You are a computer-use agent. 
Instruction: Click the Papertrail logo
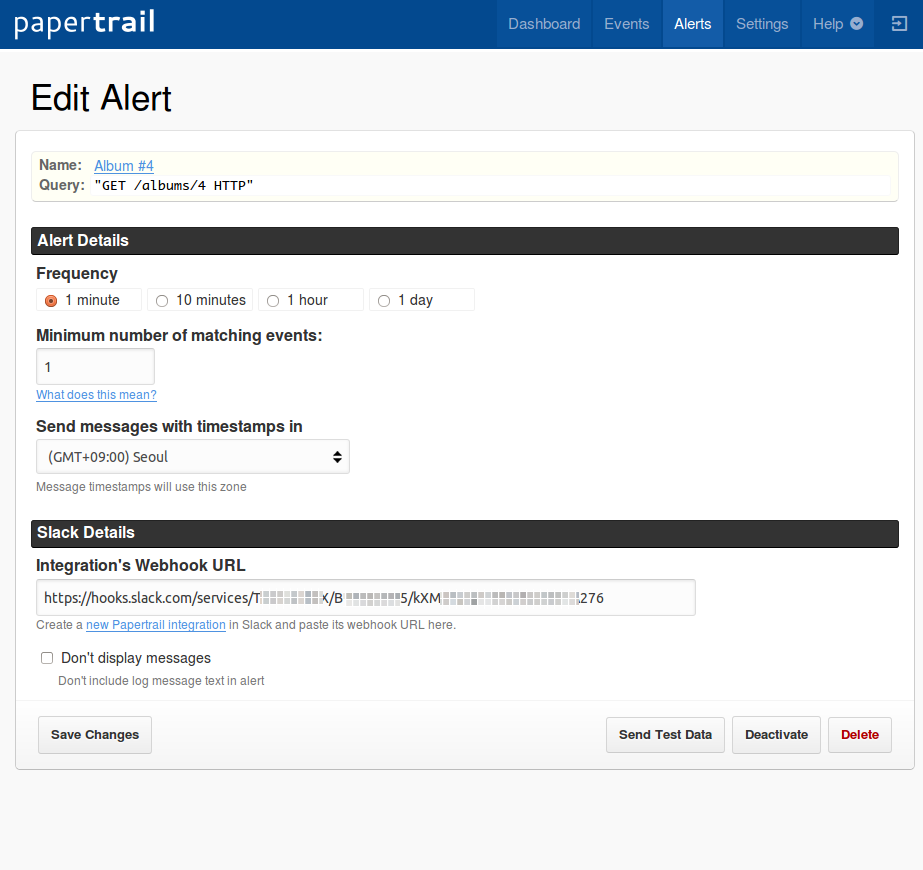point(85,24)
